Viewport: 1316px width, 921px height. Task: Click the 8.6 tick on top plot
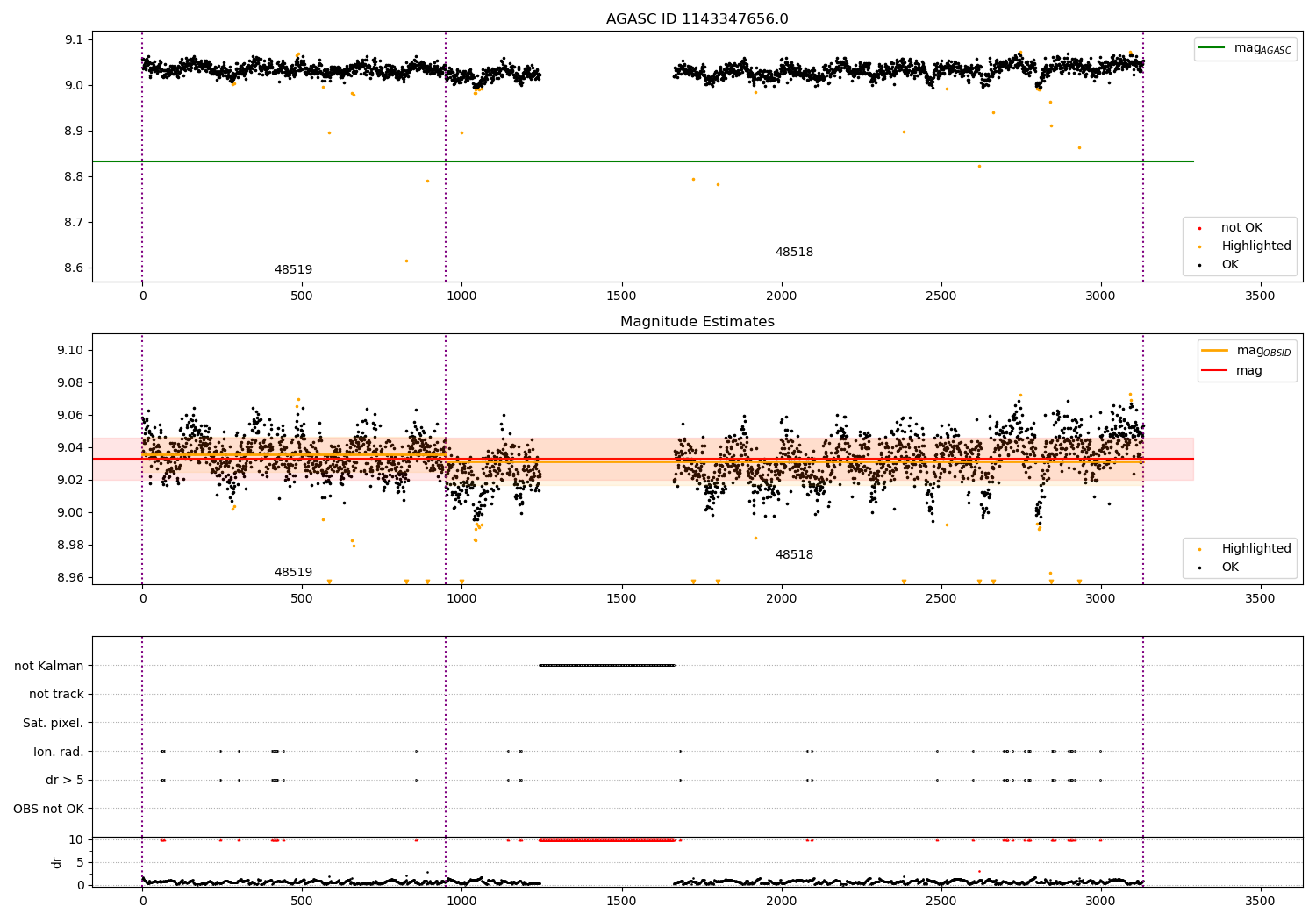[75, 268]
